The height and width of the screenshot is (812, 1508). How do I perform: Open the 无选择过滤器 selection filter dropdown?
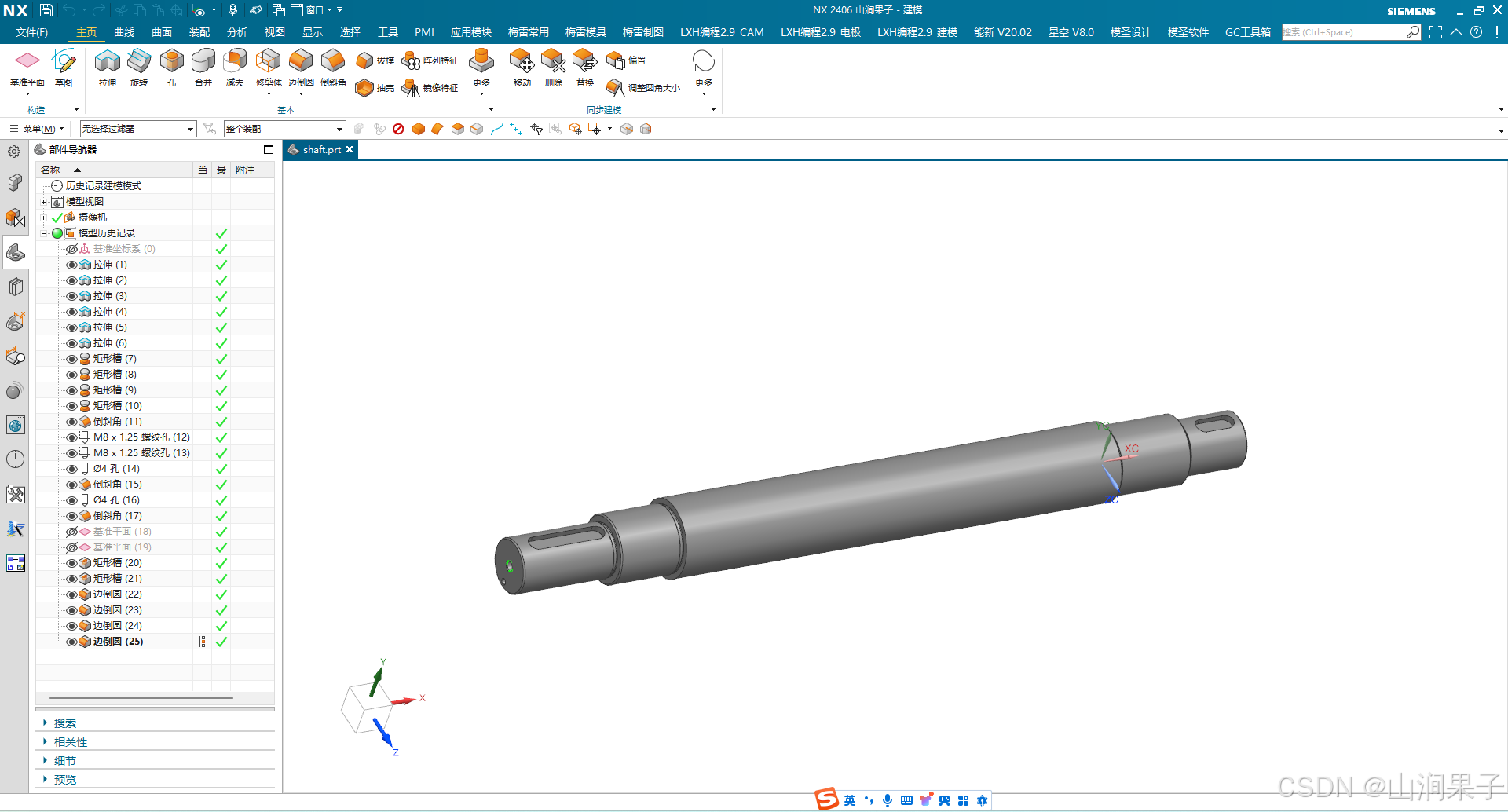point(138,129)
